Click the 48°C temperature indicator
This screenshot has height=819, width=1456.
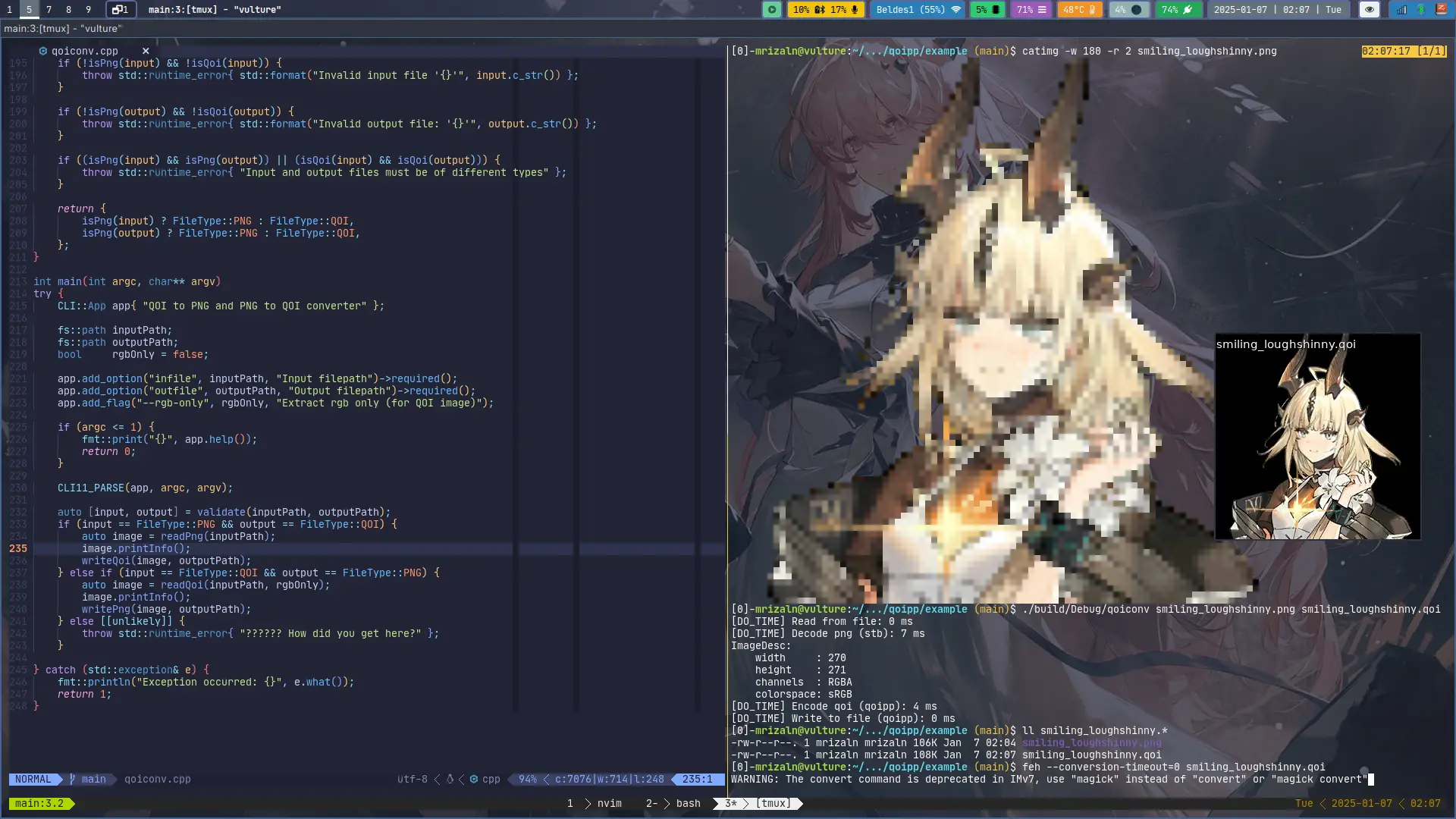pyautogui.click(x=1079, y=10)
